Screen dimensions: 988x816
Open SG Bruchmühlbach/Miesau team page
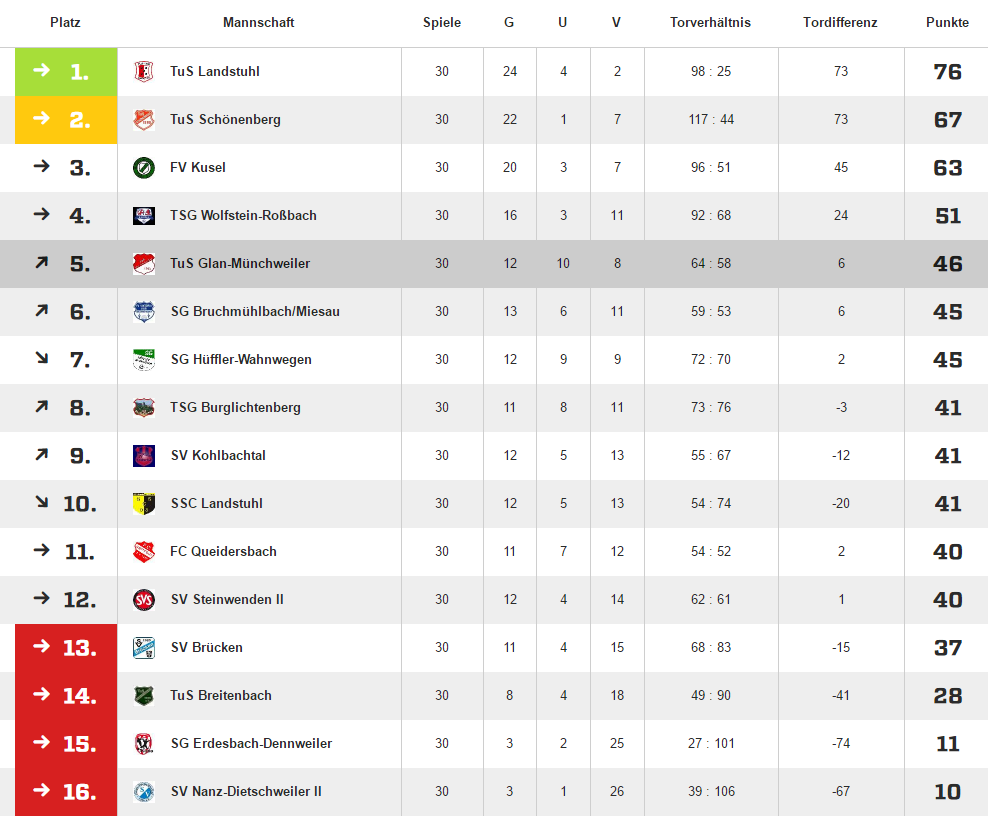(255, 311)
